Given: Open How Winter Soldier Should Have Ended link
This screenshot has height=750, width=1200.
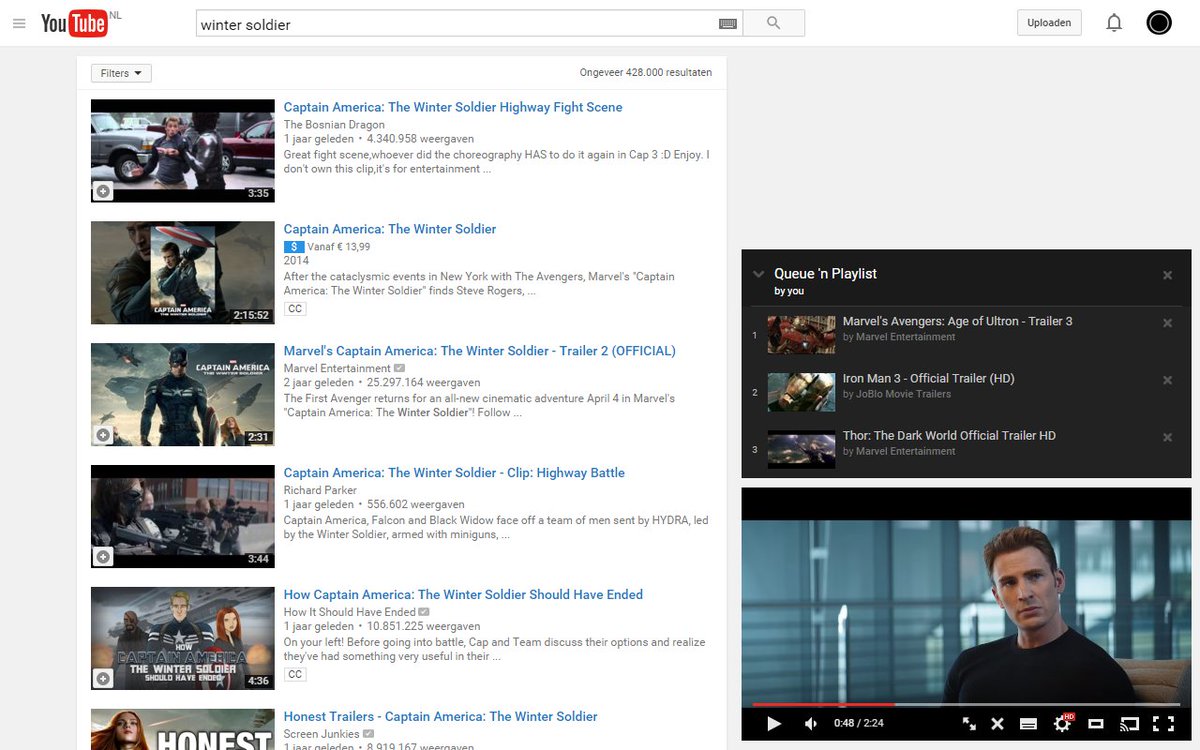Looking at the screenshot, I should 463,595.
